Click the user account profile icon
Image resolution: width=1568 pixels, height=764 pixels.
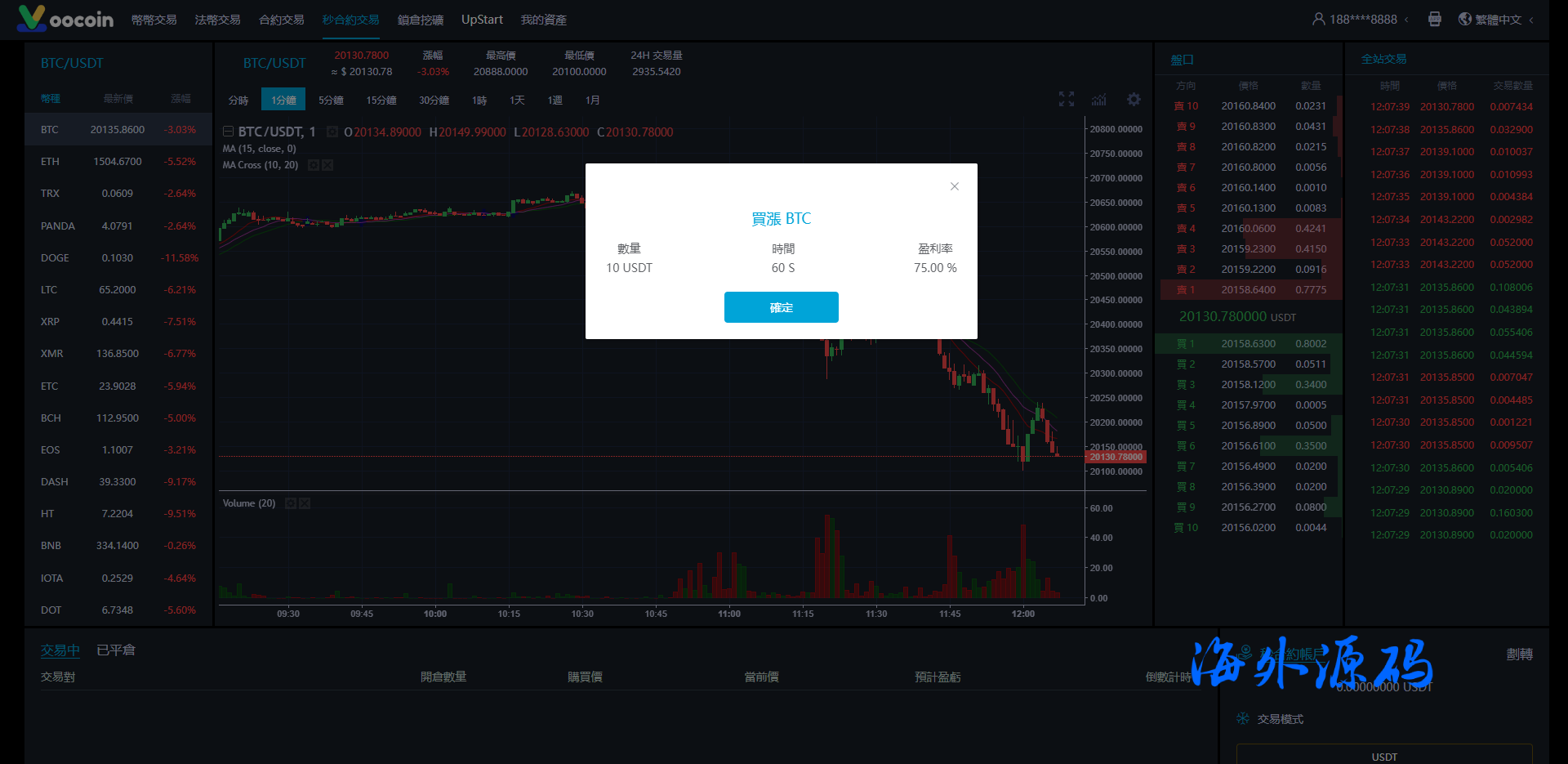(x=1318, y=19)
